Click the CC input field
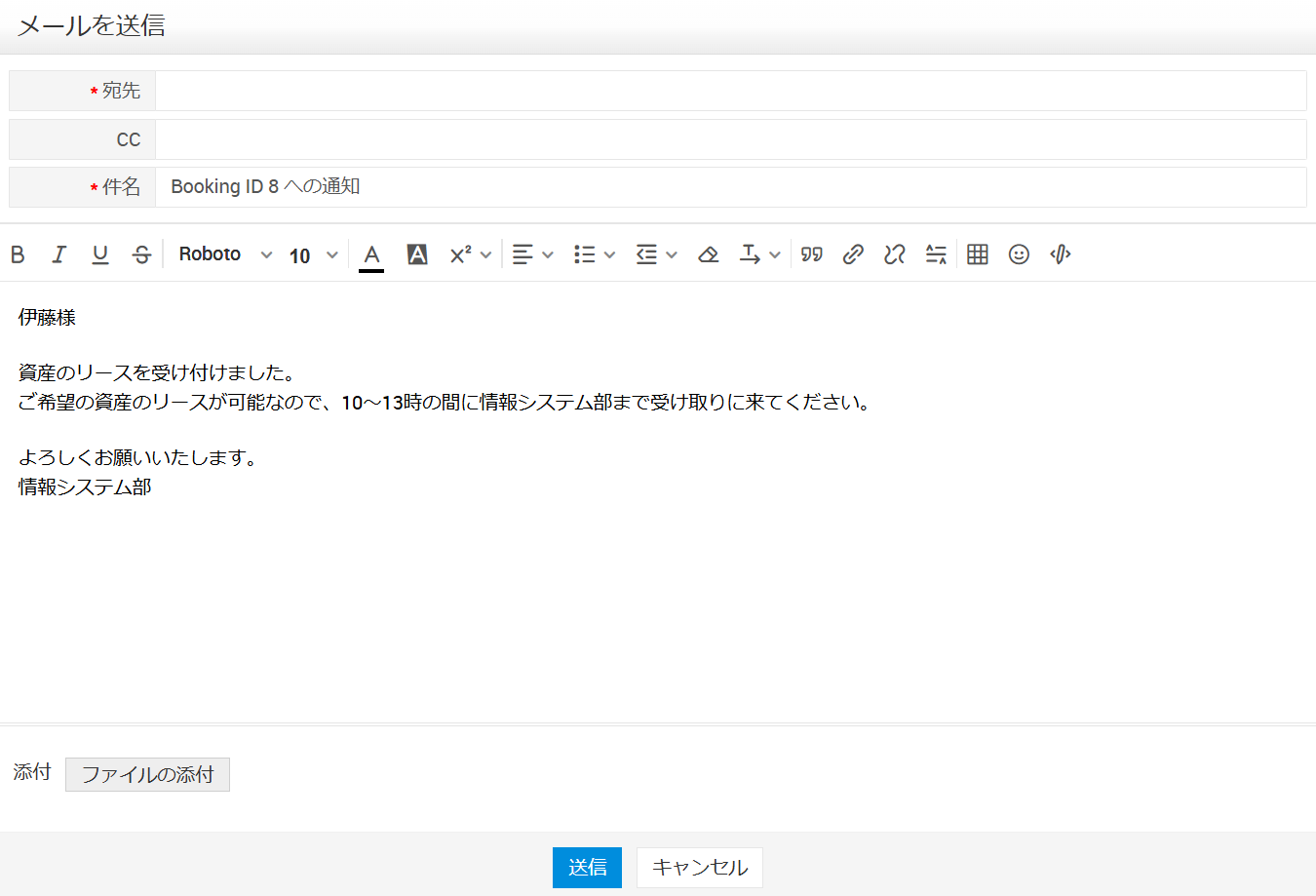1316x896 pixels. point(731,139)
